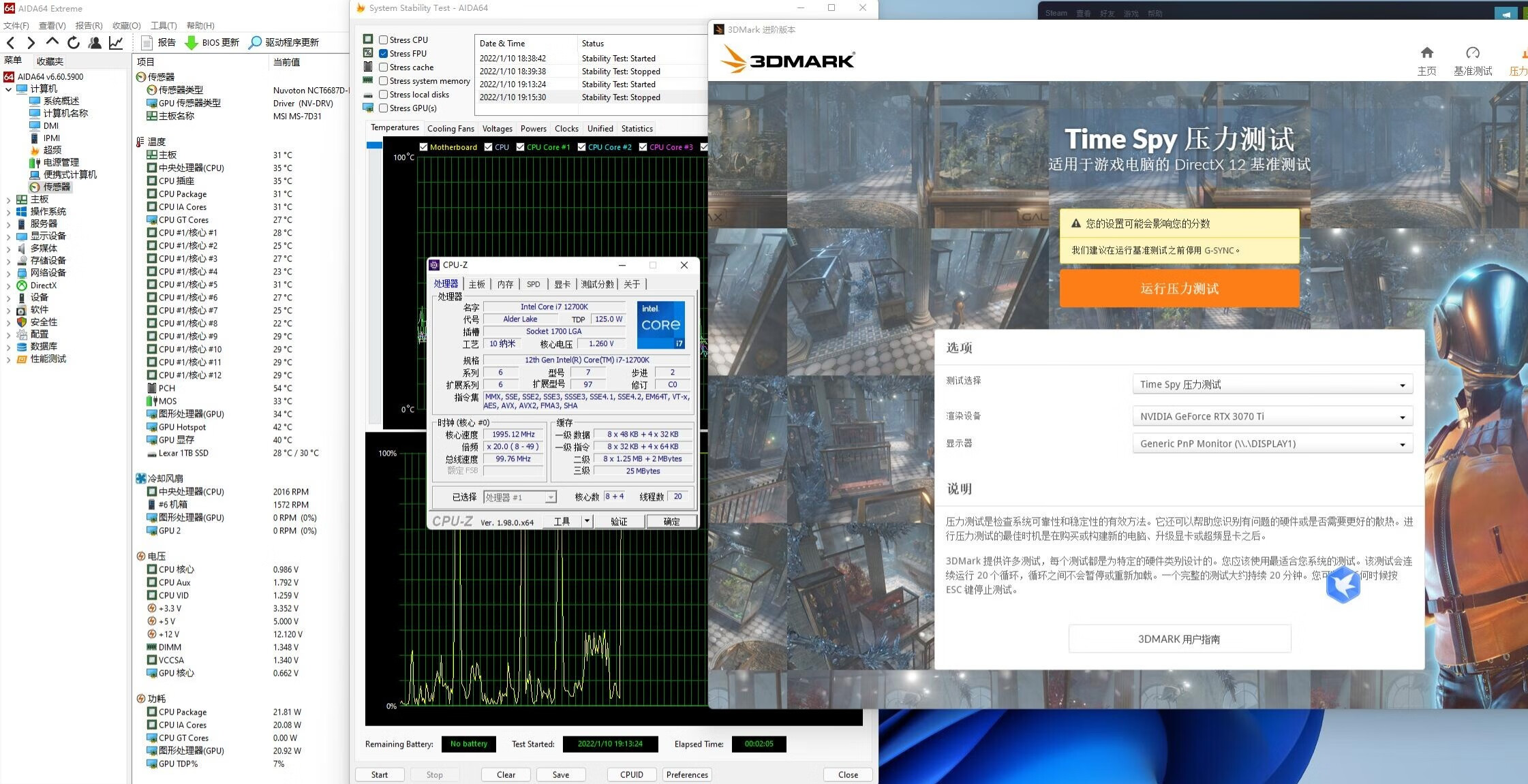1528x784 pixels.
Task: Switch to Statistics tab
Action: 637,129
